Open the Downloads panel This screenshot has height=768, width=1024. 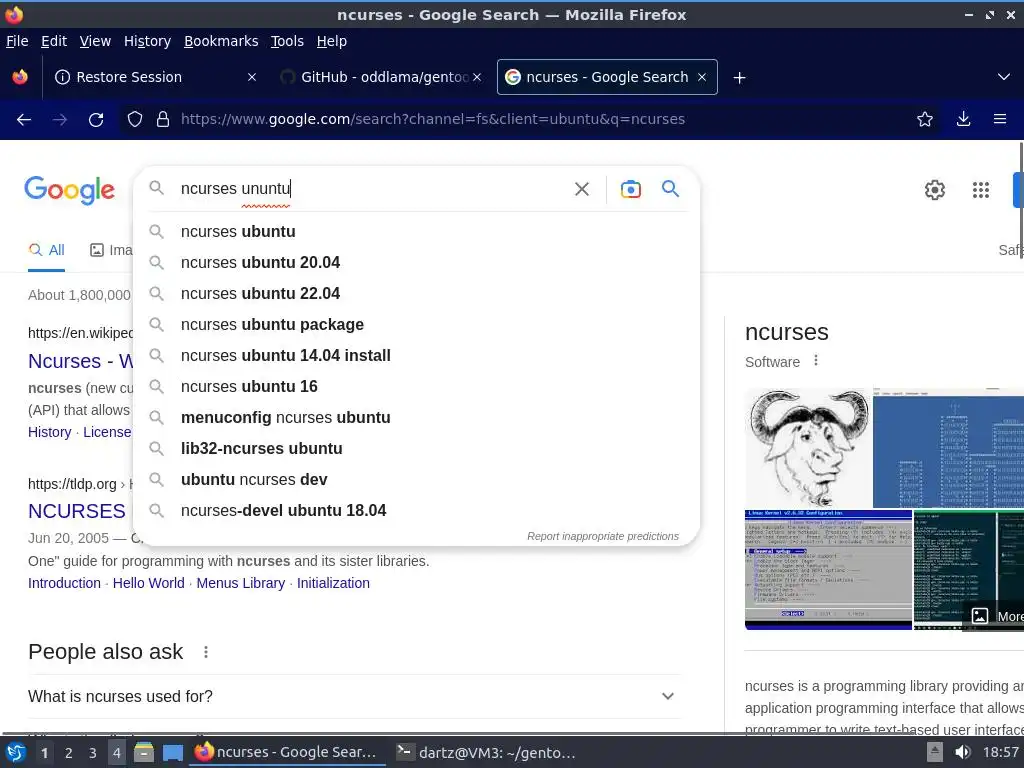click(x=963, y=120)
